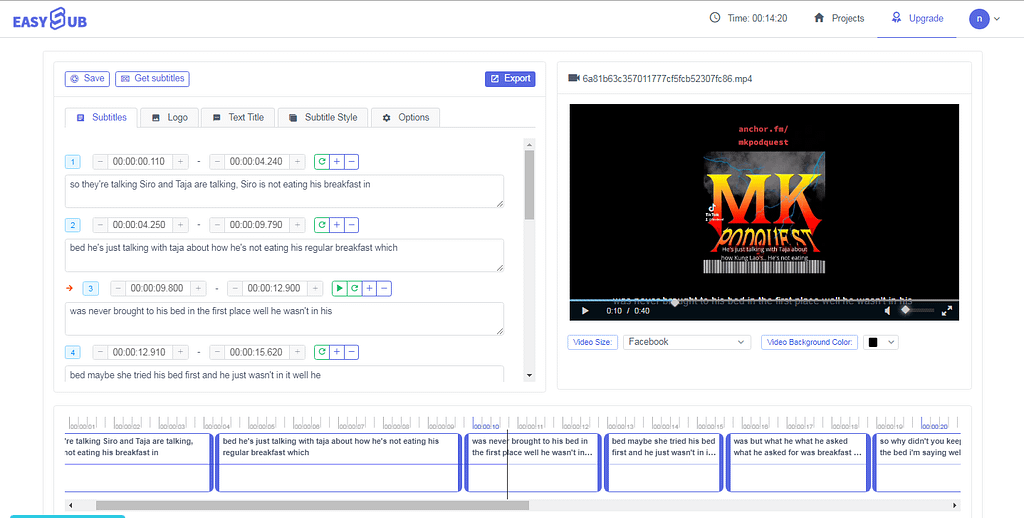
Task: Open the Subtitle Style tab
Action: coord(323,118)
